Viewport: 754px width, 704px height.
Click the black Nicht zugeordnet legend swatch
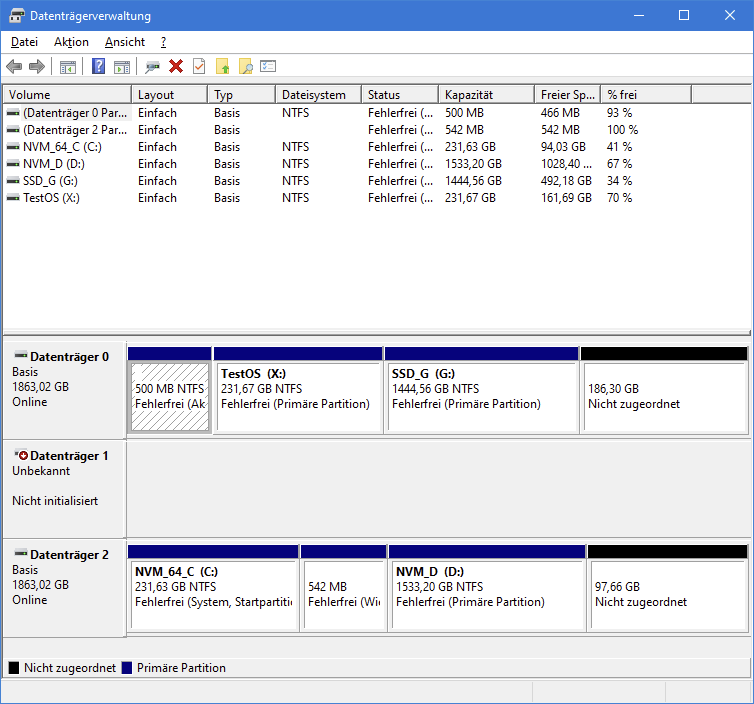14,667
